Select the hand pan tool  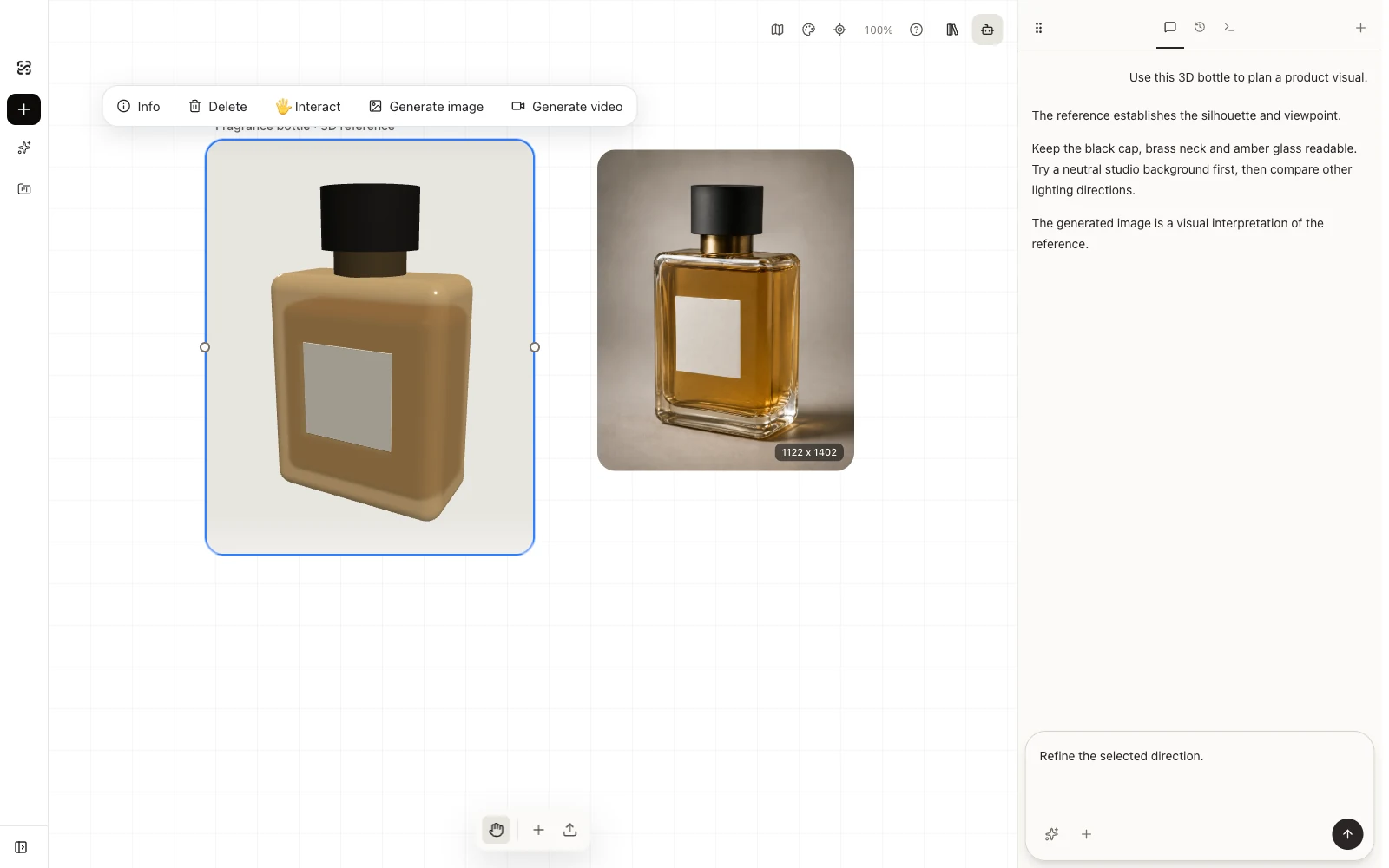[497, 830]
